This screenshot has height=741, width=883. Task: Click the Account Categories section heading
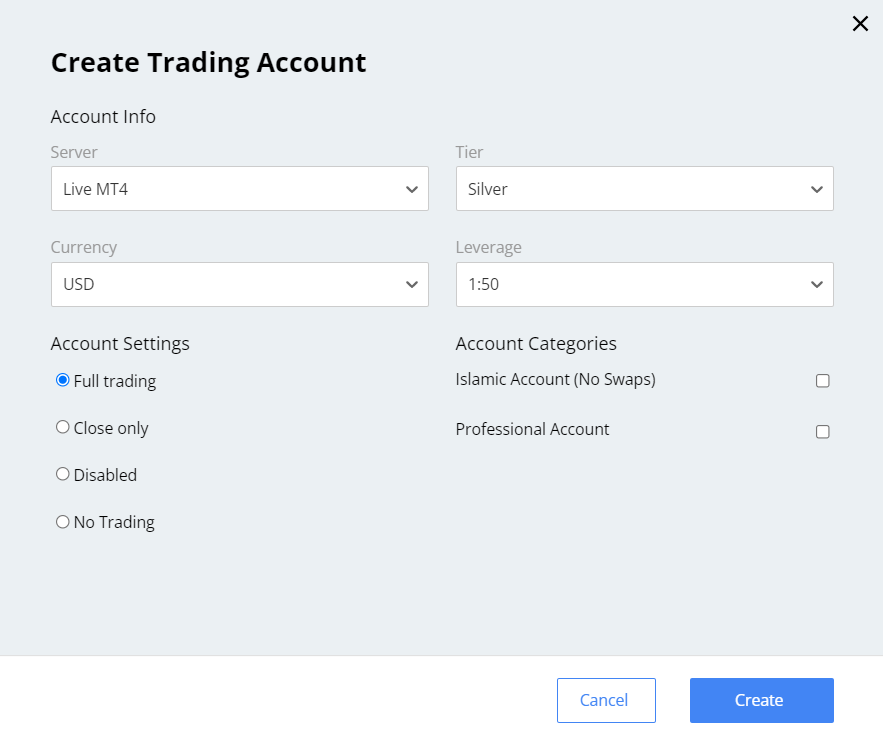[536, 343]
